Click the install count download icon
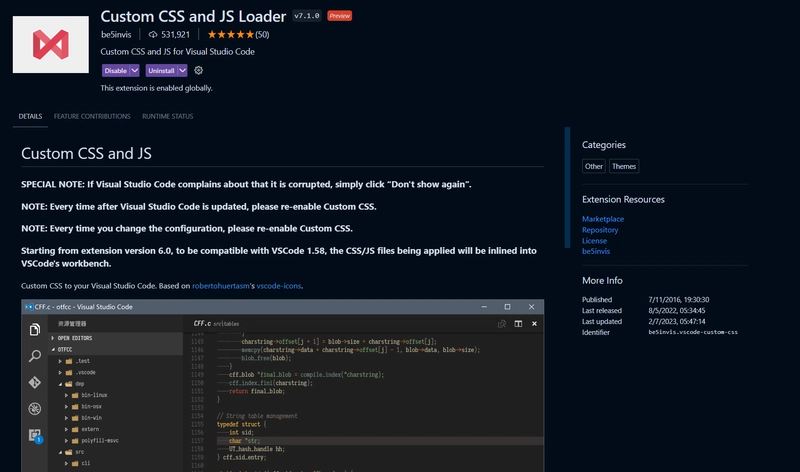 pos(153,35)
